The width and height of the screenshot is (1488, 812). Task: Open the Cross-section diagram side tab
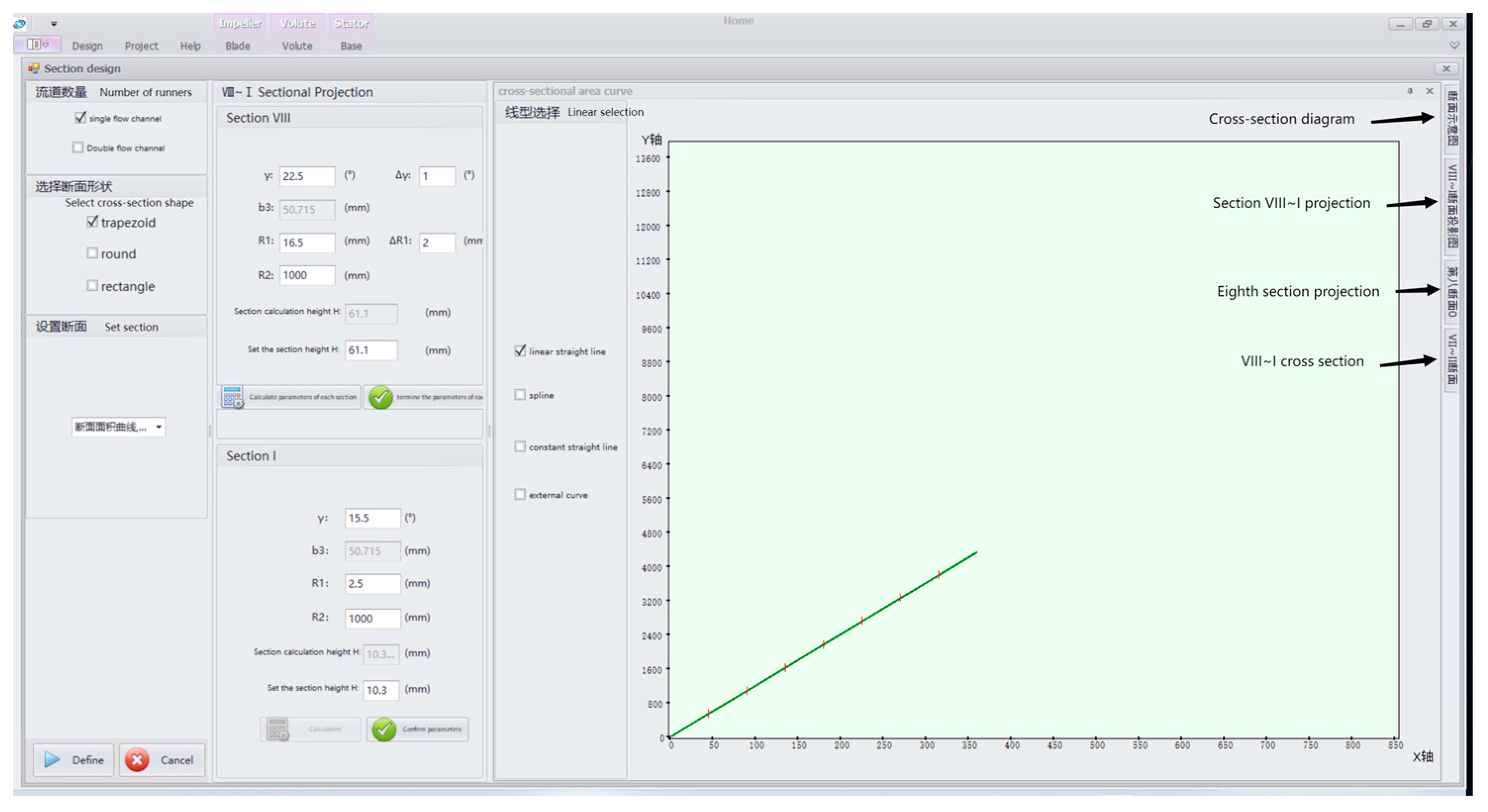(x=1452, y=118)
